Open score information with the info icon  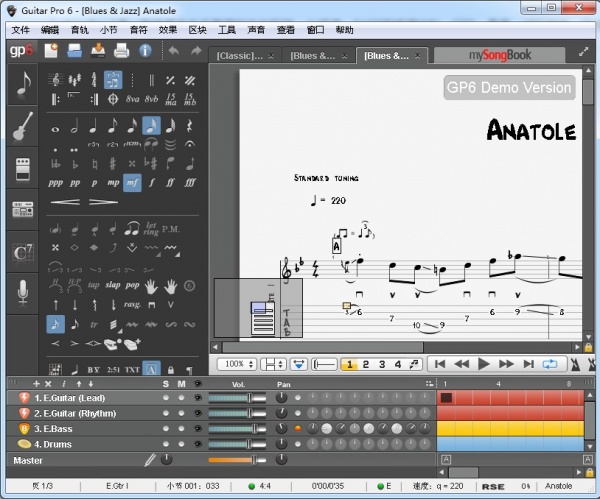[x=145, y=51]
